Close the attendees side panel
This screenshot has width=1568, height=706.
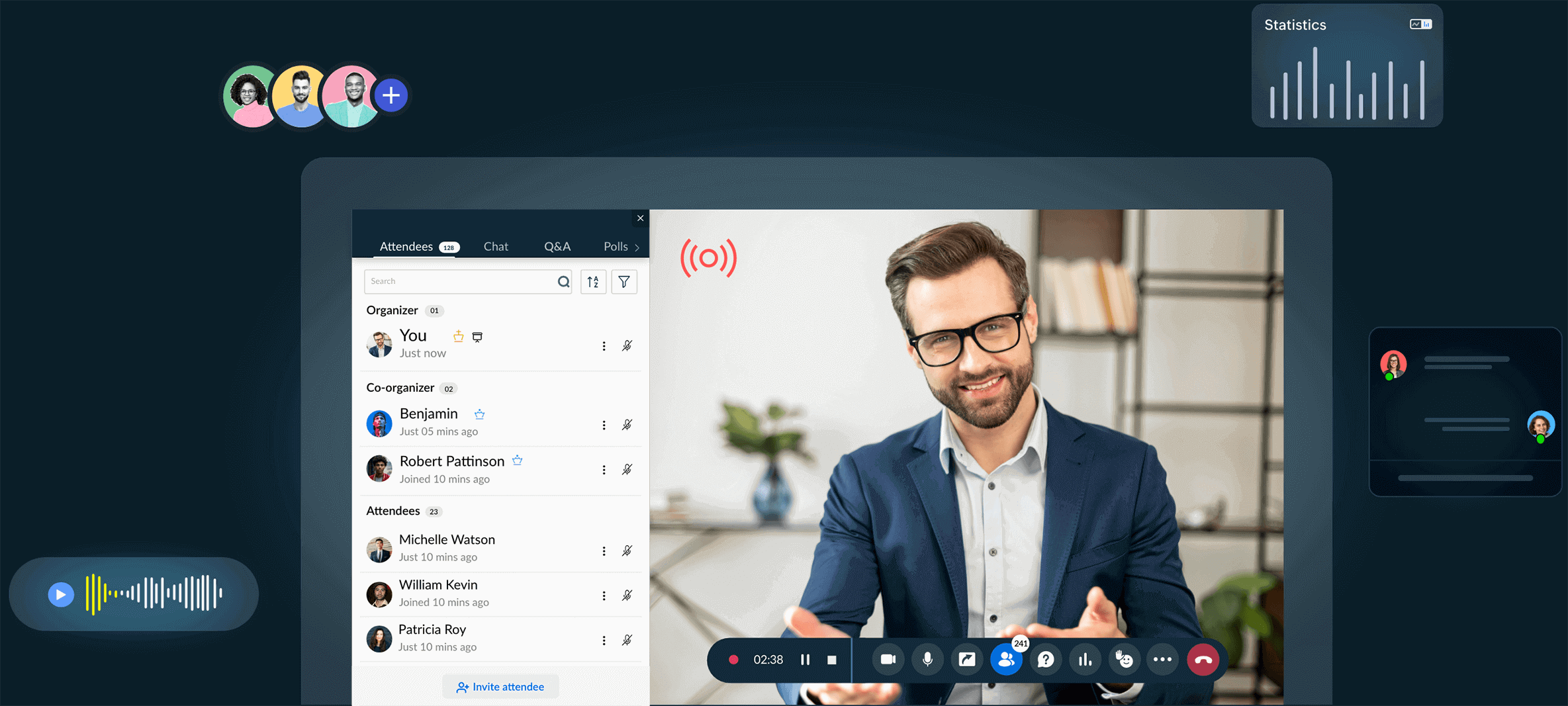point(640,218)
